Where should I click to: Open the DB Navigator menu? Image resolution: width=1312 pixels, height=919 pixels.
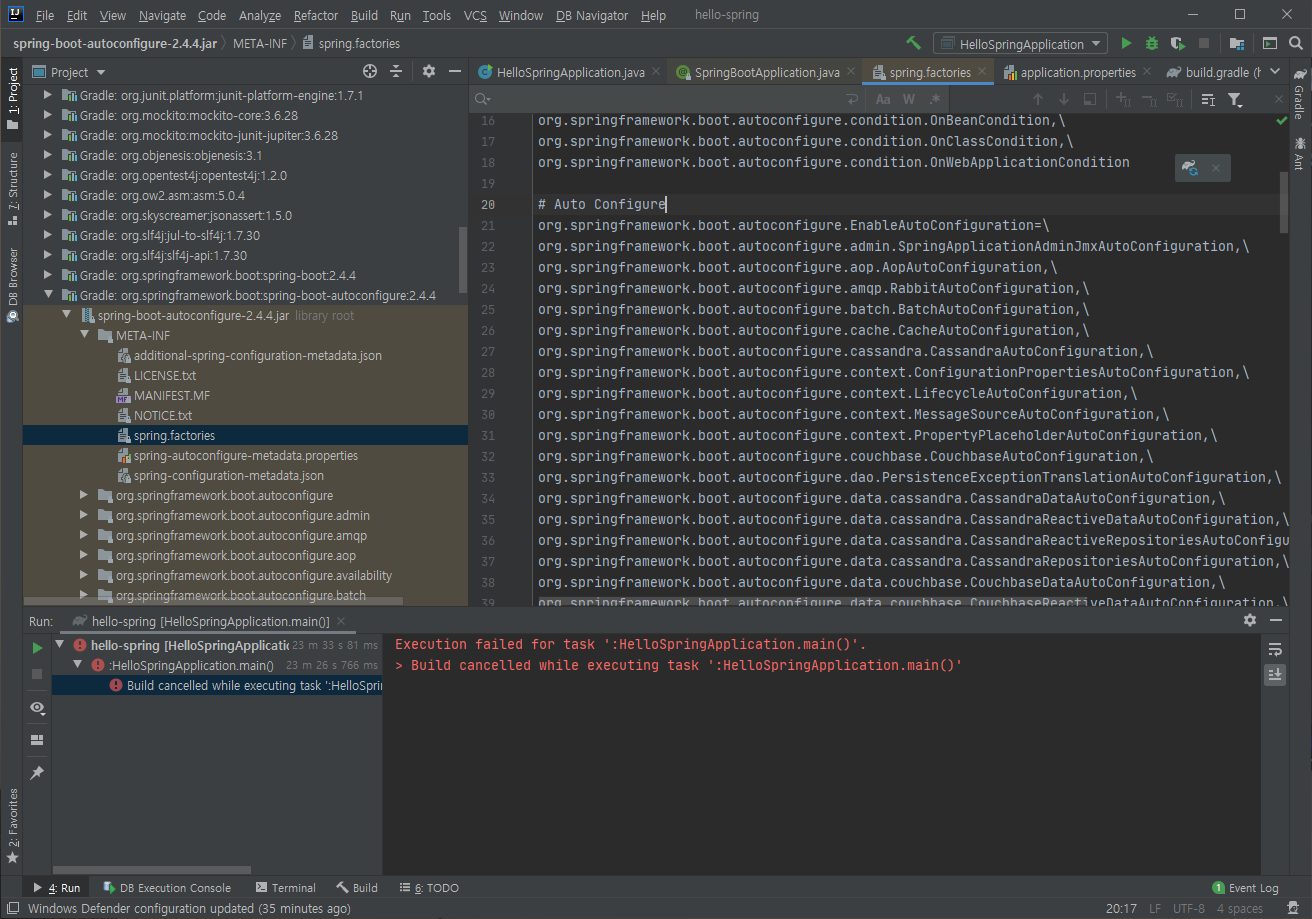coord(592,15)
